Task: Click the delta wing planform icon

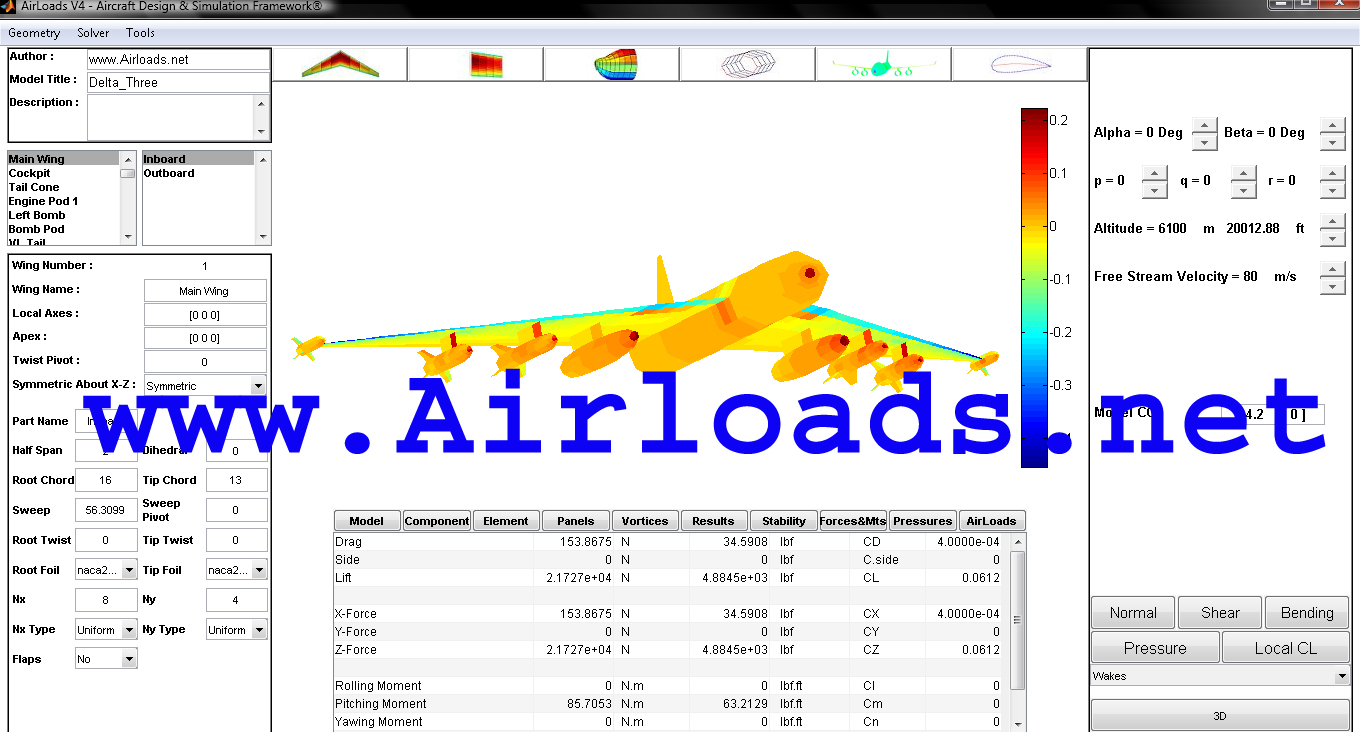Action: coord(340,65)
